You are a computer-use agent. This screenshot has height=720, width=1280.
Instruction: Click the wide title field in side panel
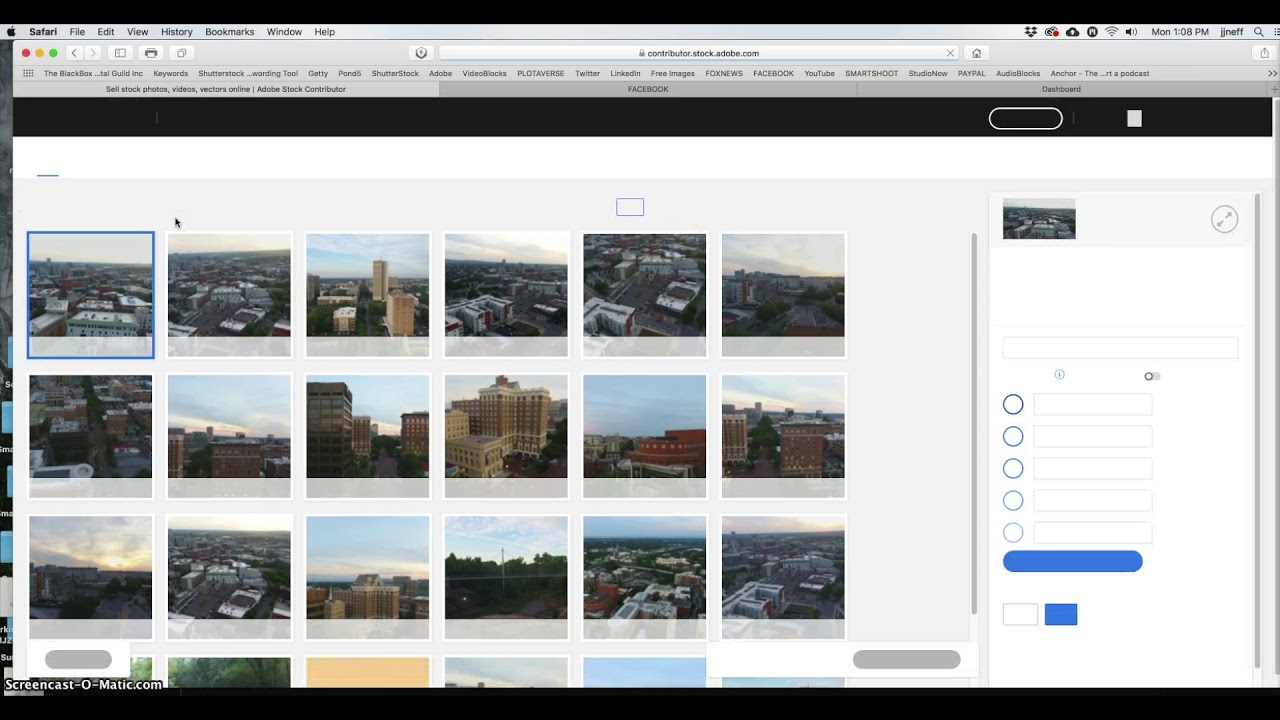tap(1120, 348)
